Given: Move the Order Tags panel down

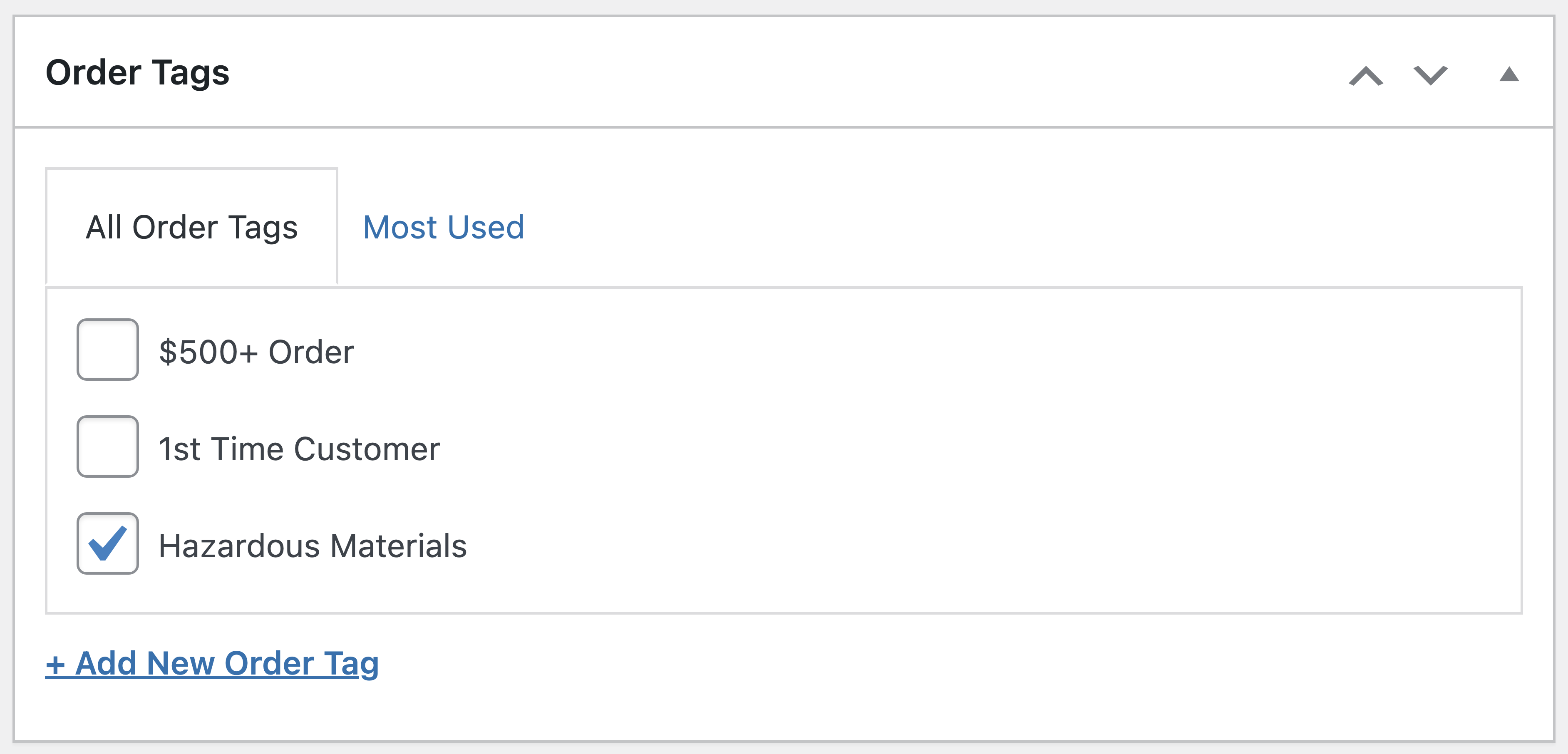Looking at the screenshot, I should click(1430, 76).
